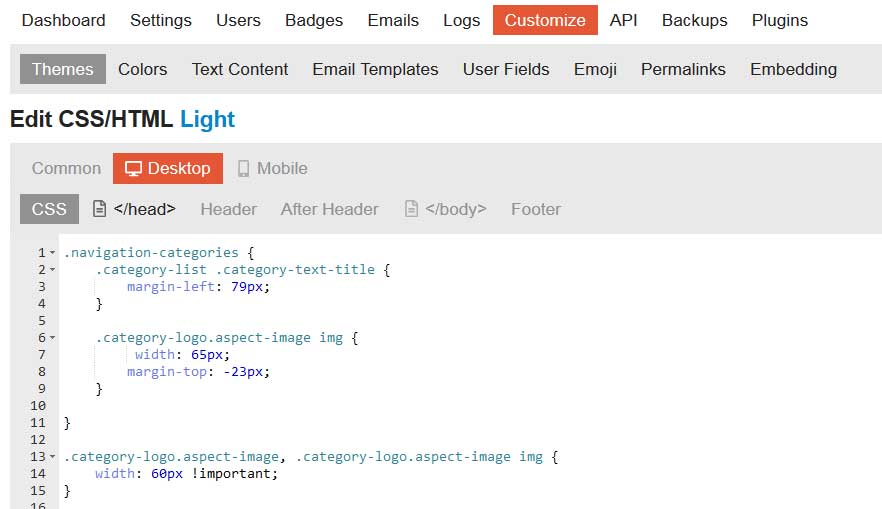The height and width of the screenshot is (509, 882).
Task: Open the Emoji customization section
Action: click(595, 69)
